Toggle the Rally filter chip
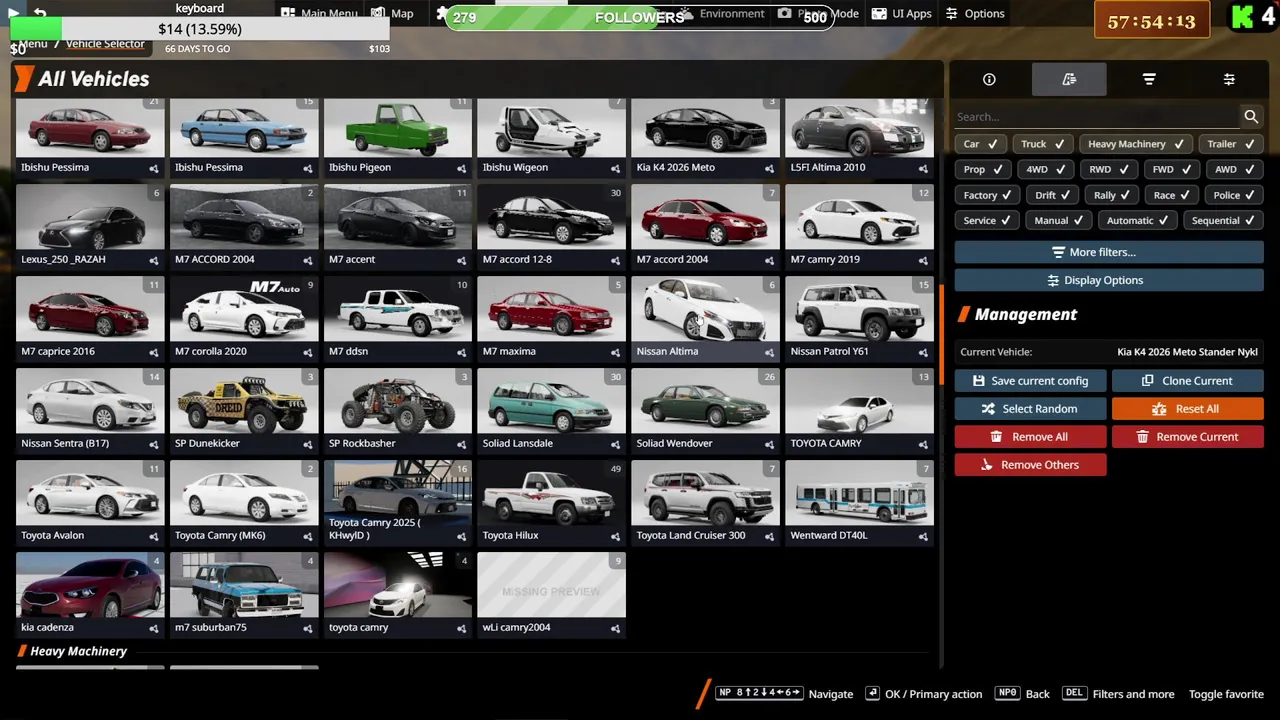Screen dimensions: 1280x720 pos(1112,195)
